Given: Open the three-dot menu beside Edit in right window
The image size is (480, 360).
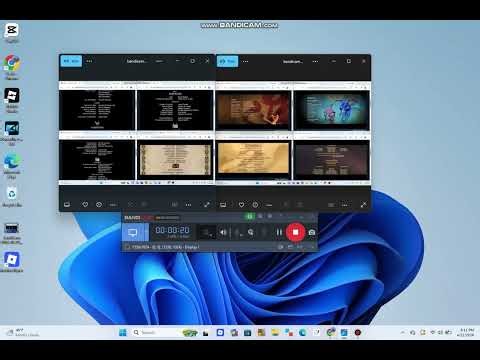Looking at the screenshot, I should [245, 61].
